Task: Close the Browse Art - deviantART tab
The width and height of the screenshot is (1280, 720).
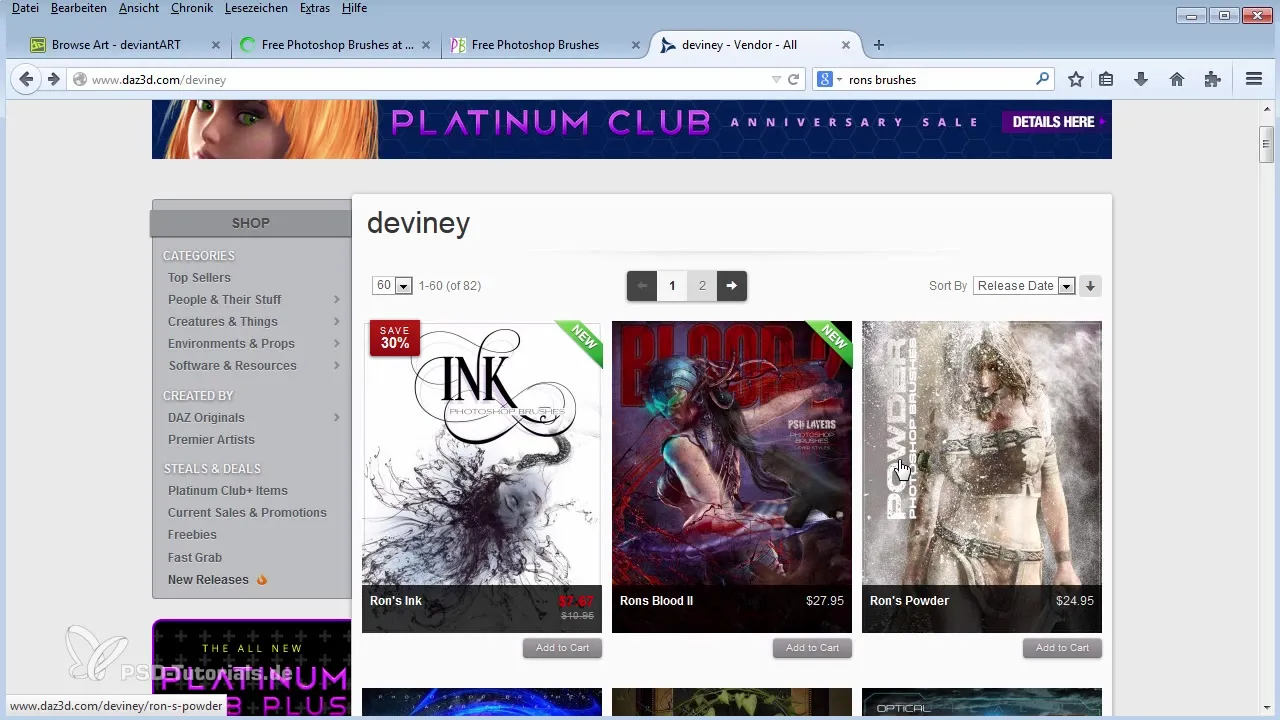Action: tap(216, 45)
